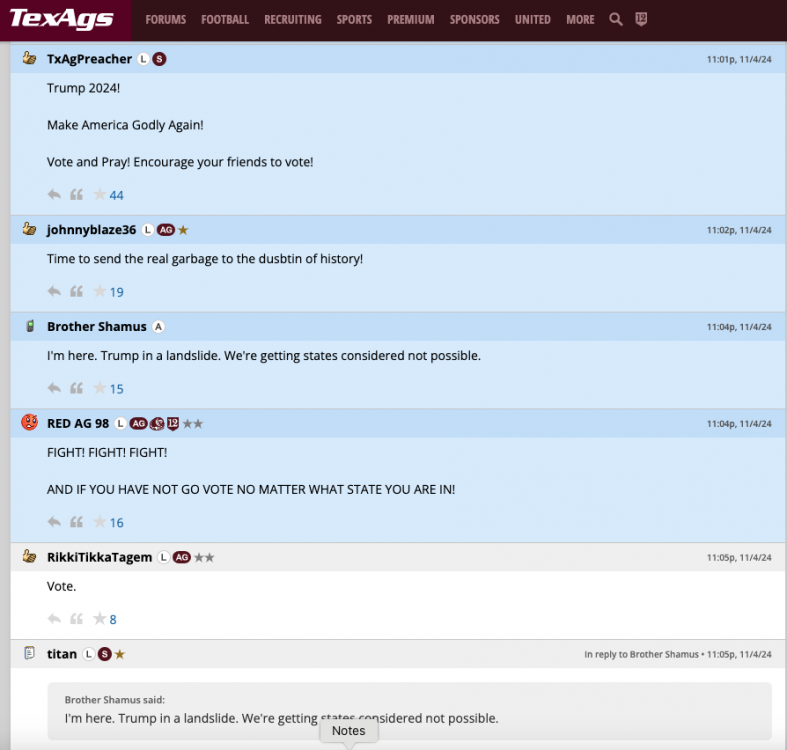Open the Forums menu
The height and width of the screenshot is (750, 787).
166,20
